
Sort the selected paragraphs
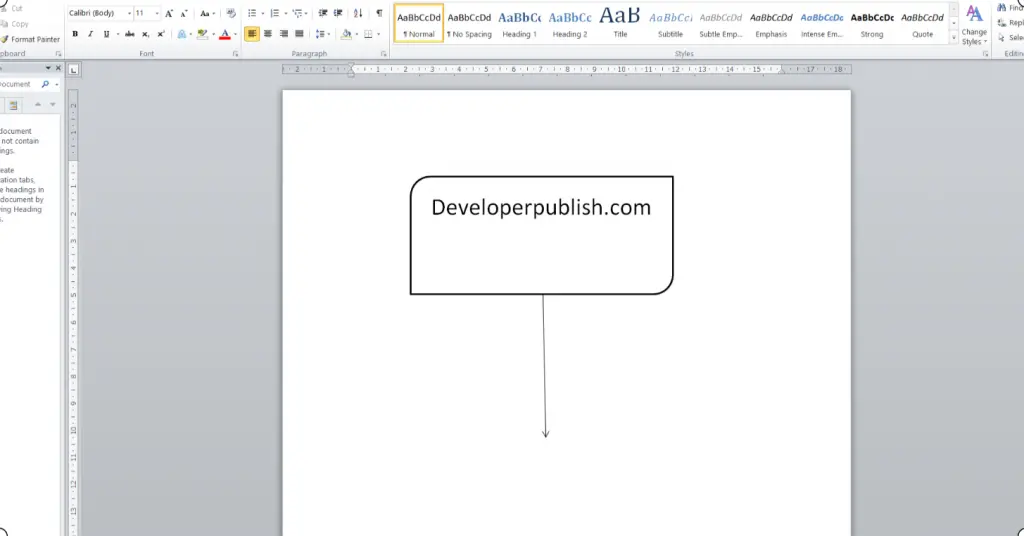tap(358, 13)
